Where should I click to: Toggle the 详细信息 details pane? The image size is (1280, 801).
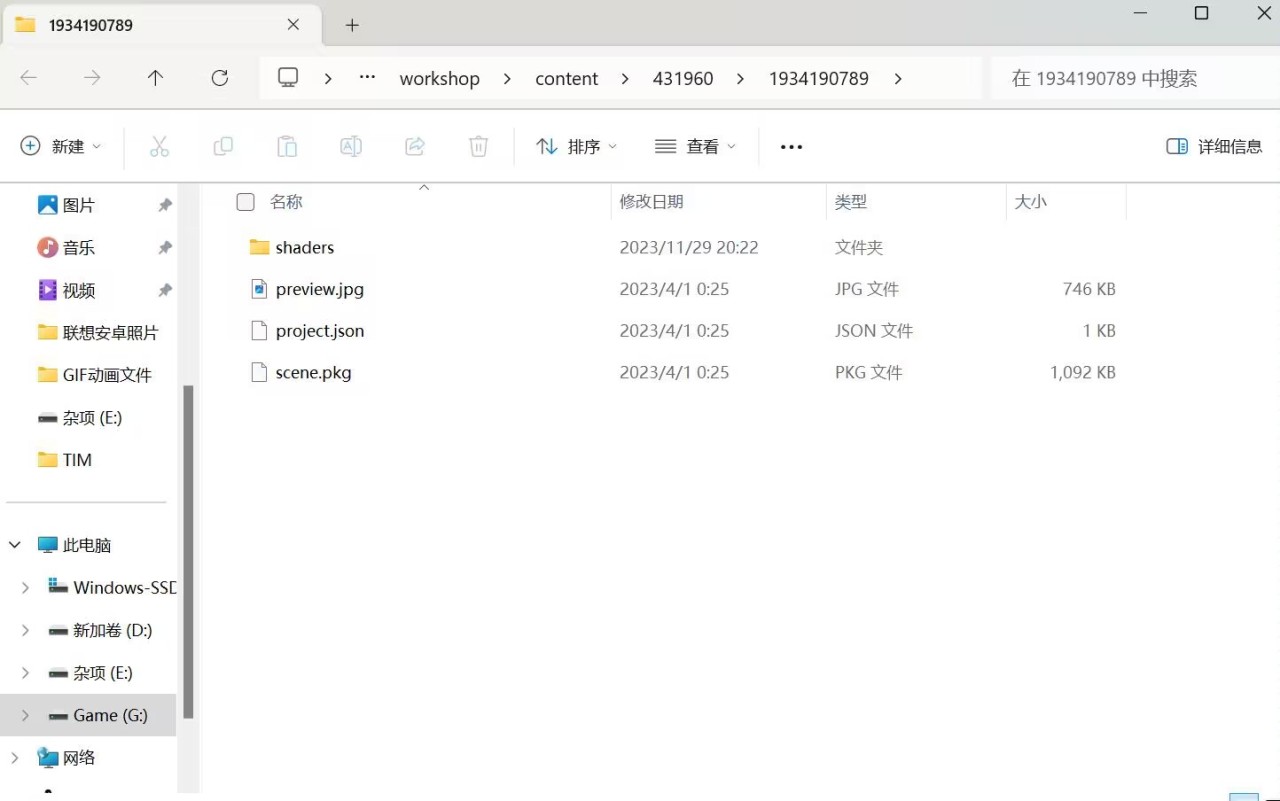point(1214,147)
